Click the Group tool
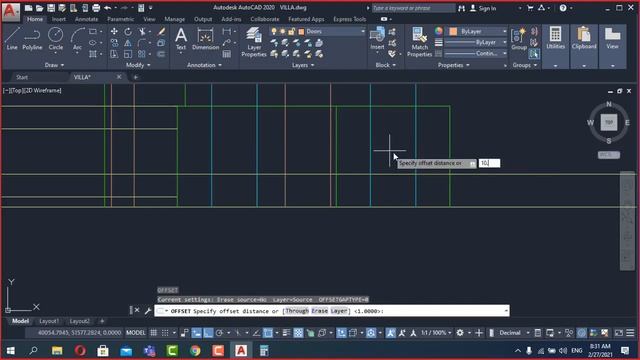This screenshot has width=640, height=360. (x=519, y=39)
